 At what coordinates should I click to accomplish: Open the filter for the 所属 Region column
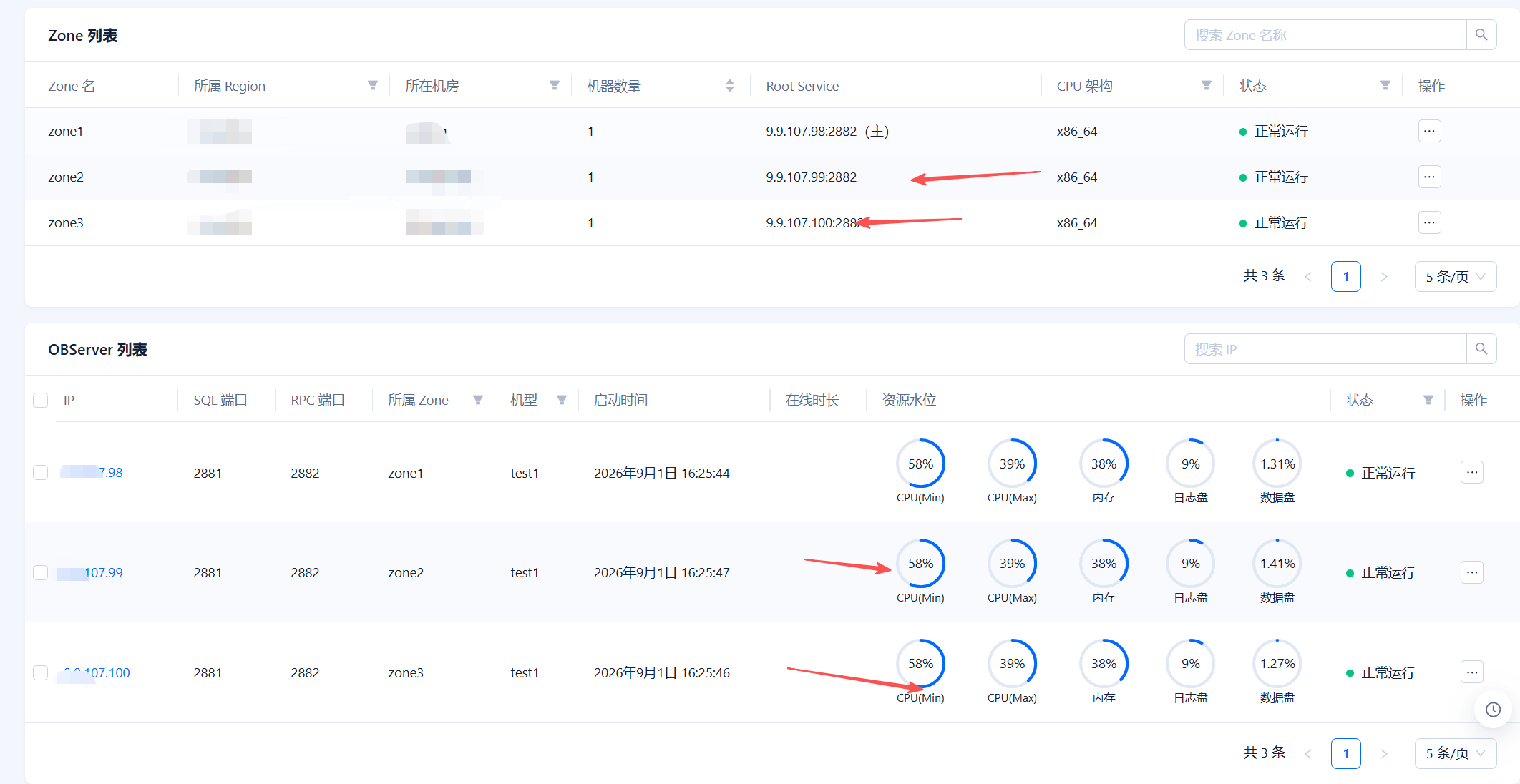point(373,86)
